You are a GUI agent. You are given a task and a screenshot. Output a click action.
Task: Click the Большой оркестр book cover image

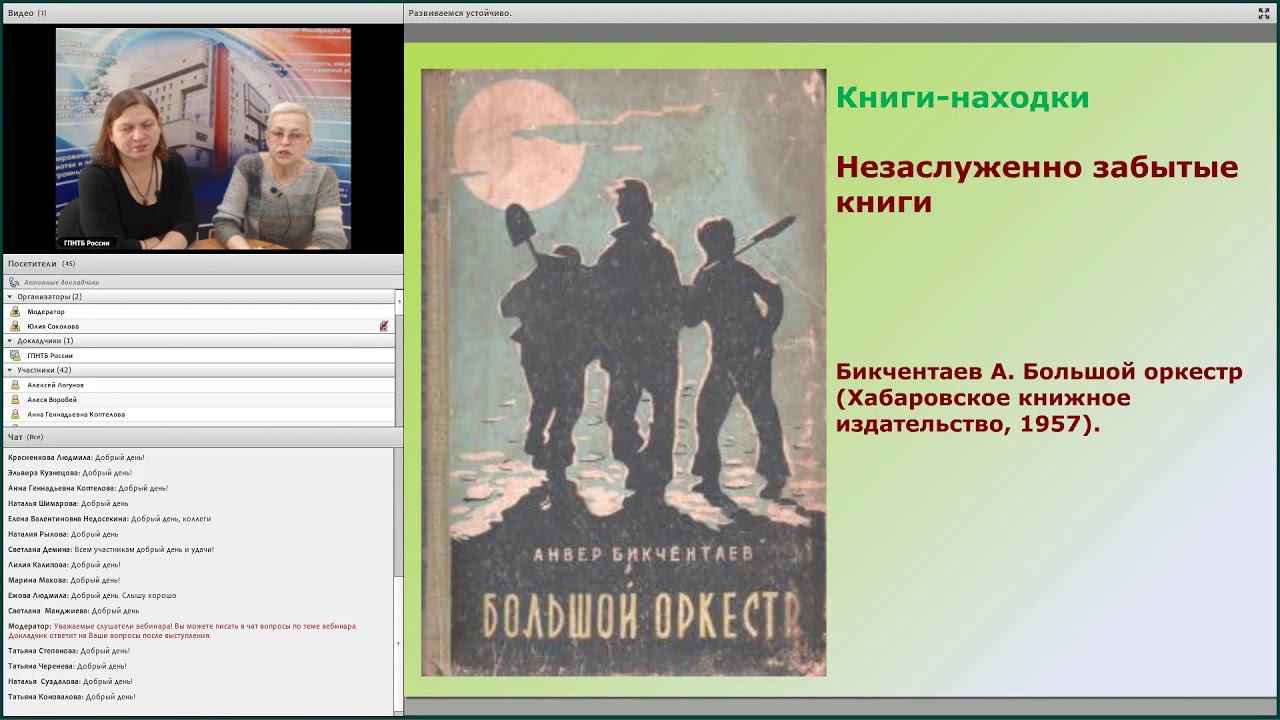624,372
